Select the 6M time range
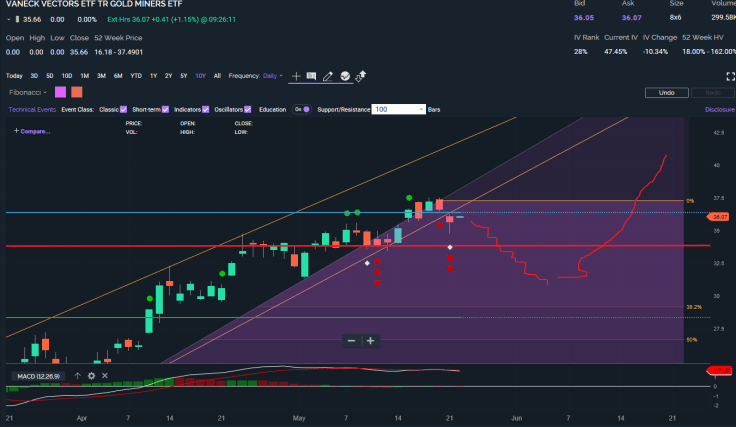This screenshot has width=736, height=427. click(x=118, y=76)
